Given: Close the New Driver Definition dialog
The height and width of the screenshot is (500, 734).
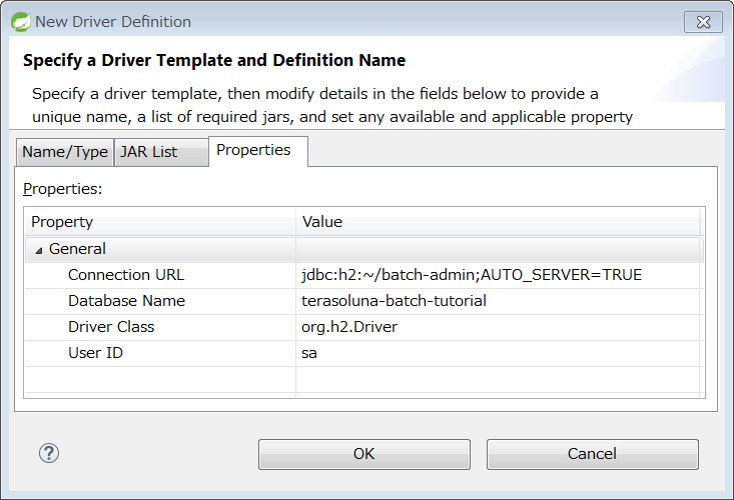Looking at the screenshot, I should coord(703,22).
